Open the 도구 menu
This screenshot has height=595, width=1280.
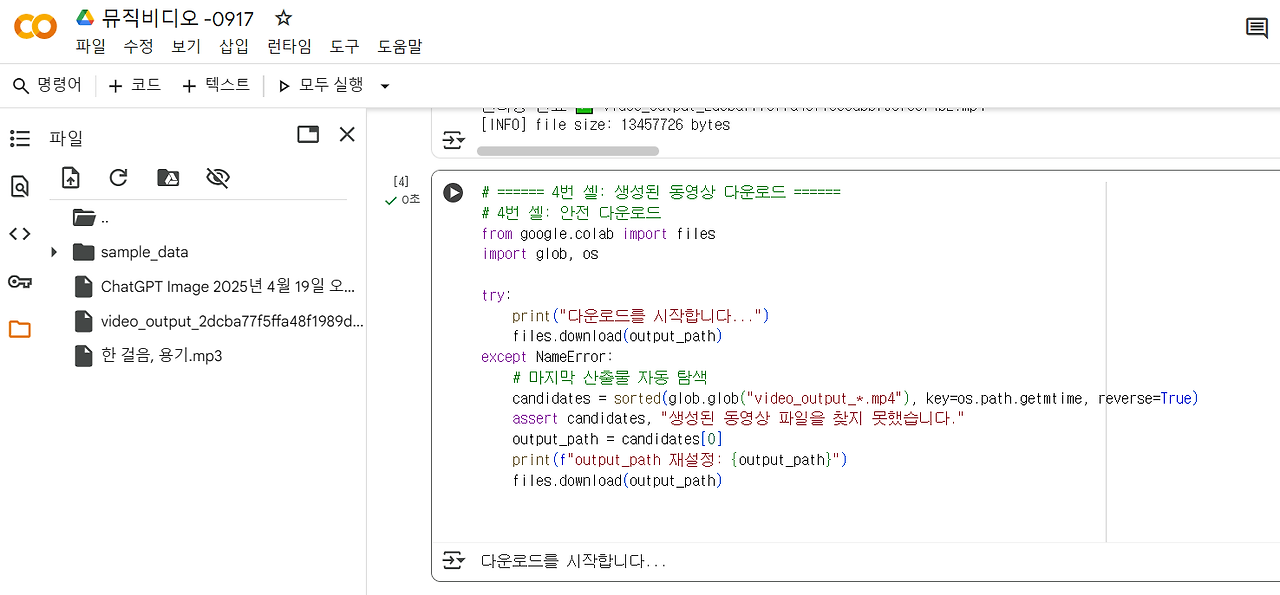pyautogui.click(x=344, y=46)
